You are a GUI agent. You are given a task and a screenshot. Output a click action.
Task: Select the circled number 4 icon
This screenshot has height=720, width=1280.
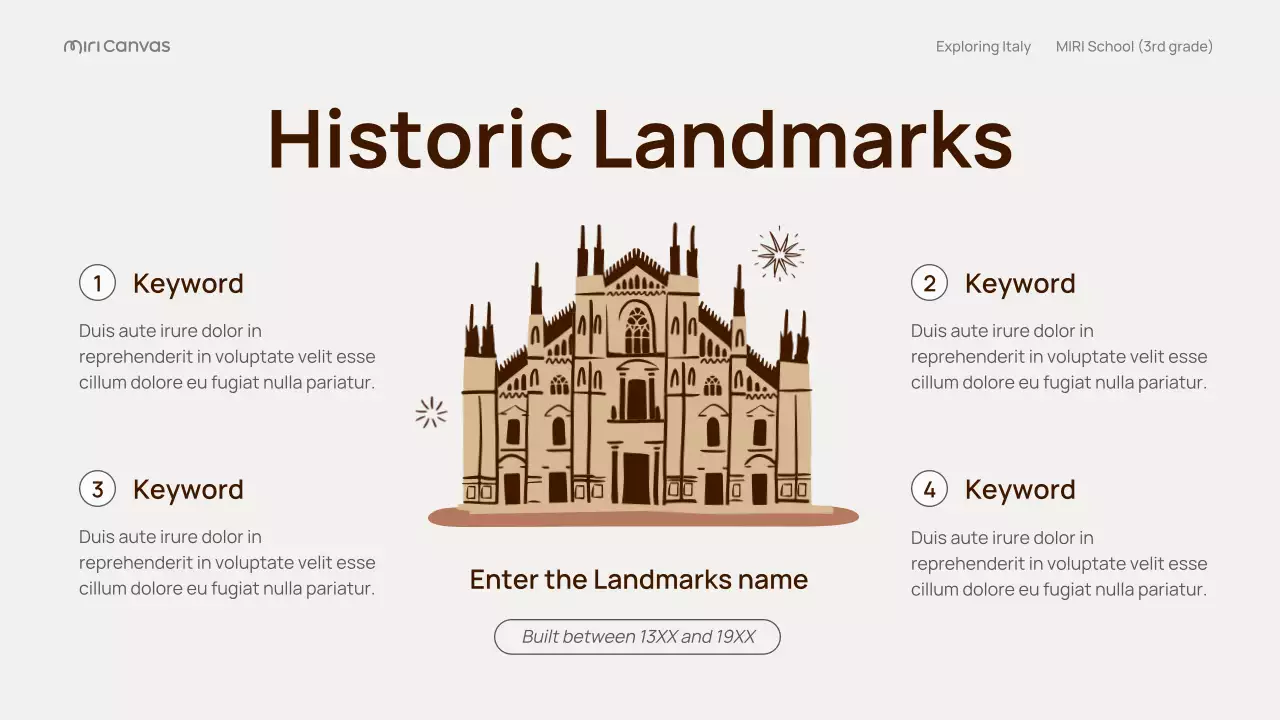929,489
